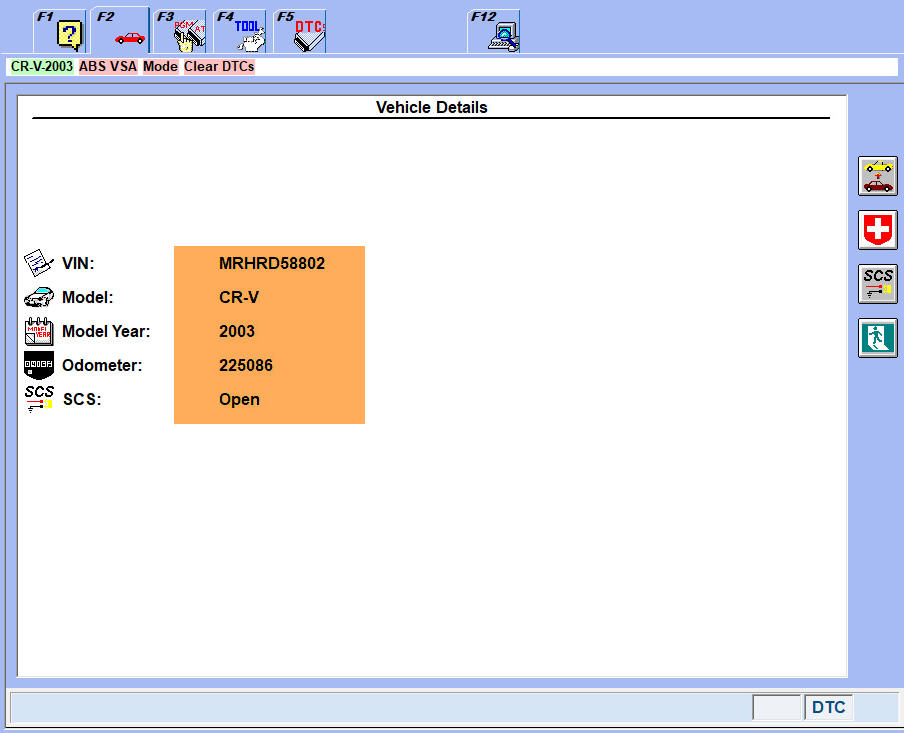Click the Odometer counter icon
This screenshot has height=733, width=904.
point(39,365)
